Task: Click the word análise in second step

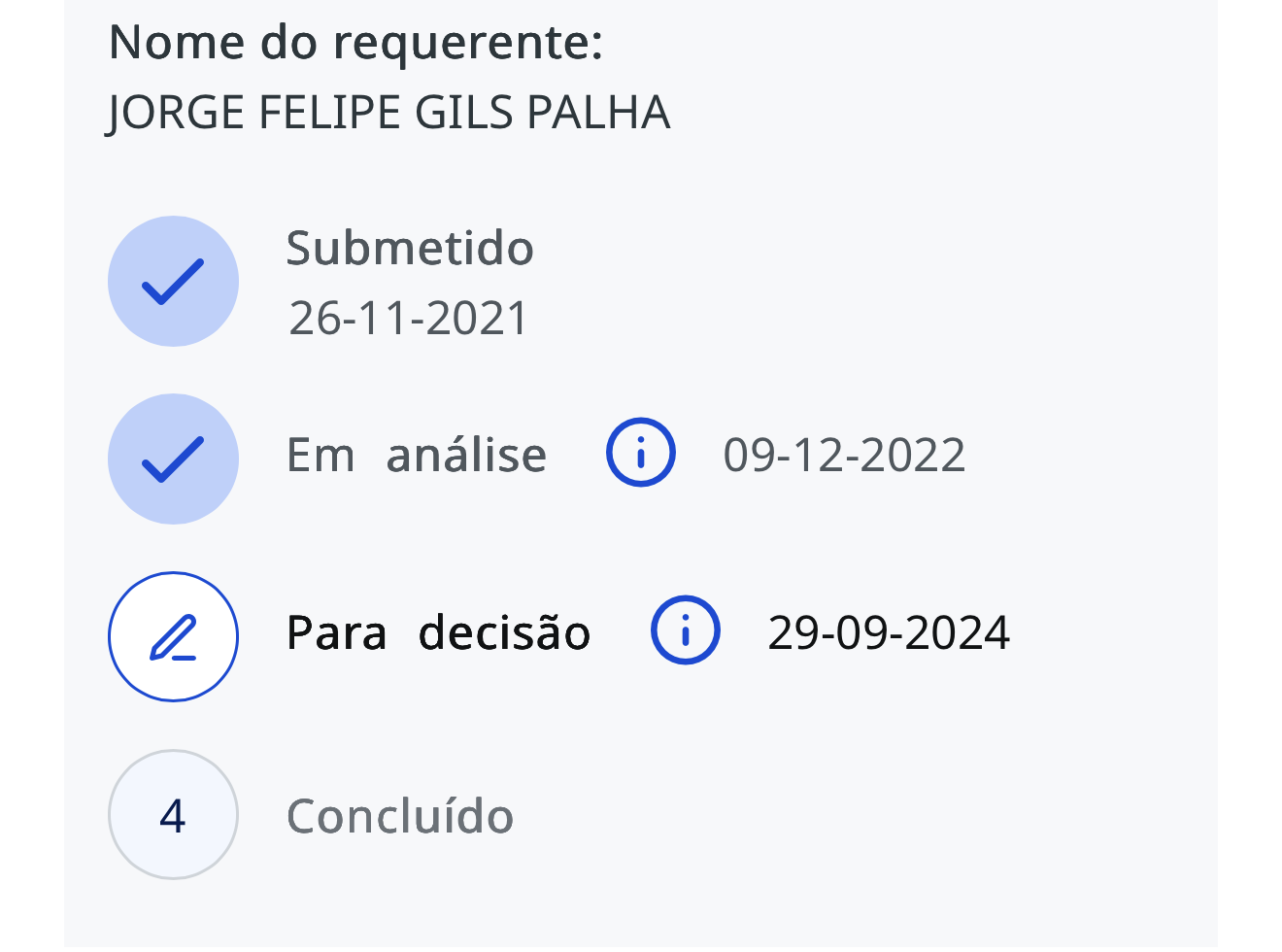Action: pos(466,455)
